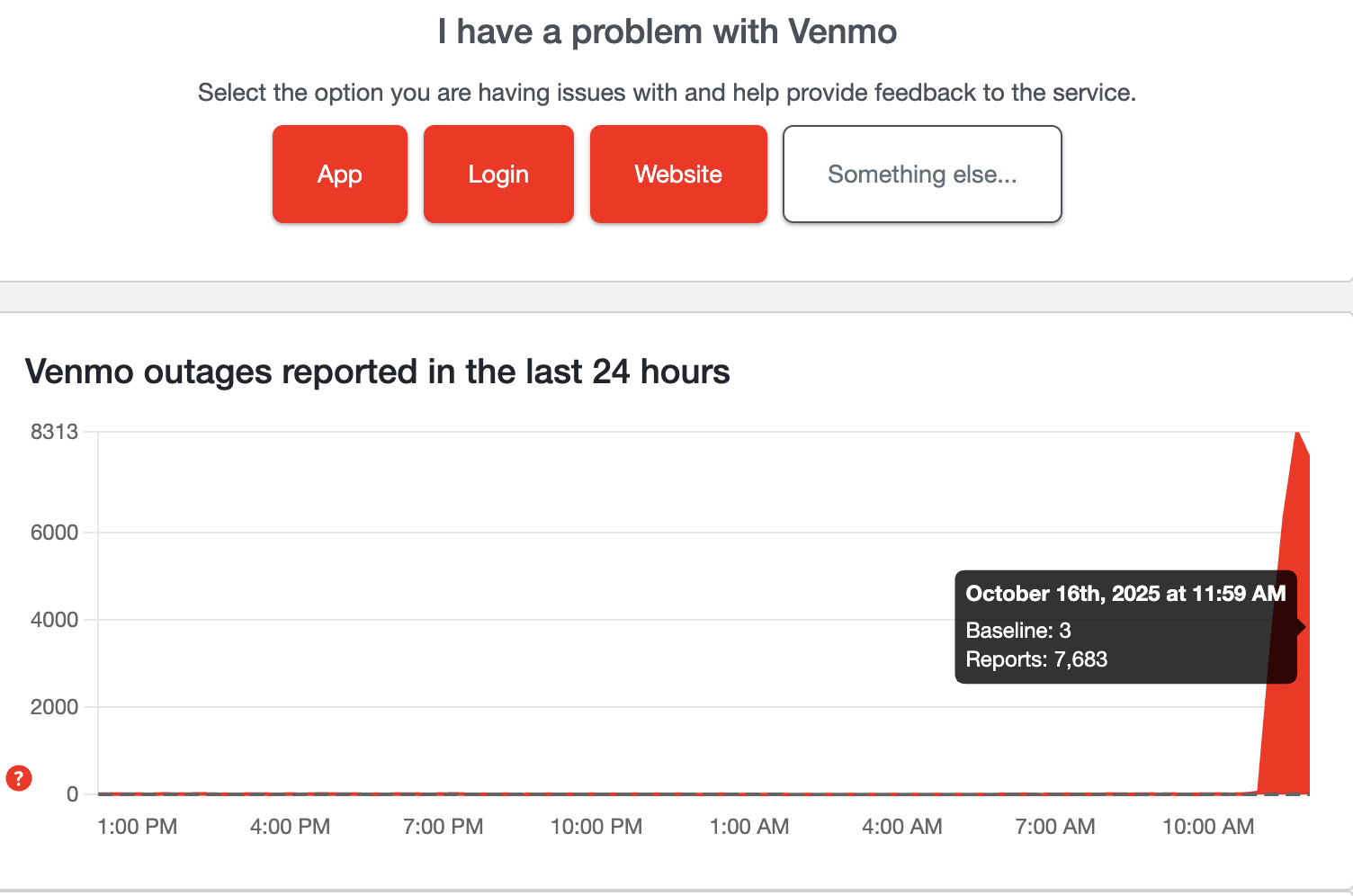The width and height of the screenshot is (1353, 896).
Task: Click the 1:00 PM x-axis label
Action: click(x=137, y=827)
